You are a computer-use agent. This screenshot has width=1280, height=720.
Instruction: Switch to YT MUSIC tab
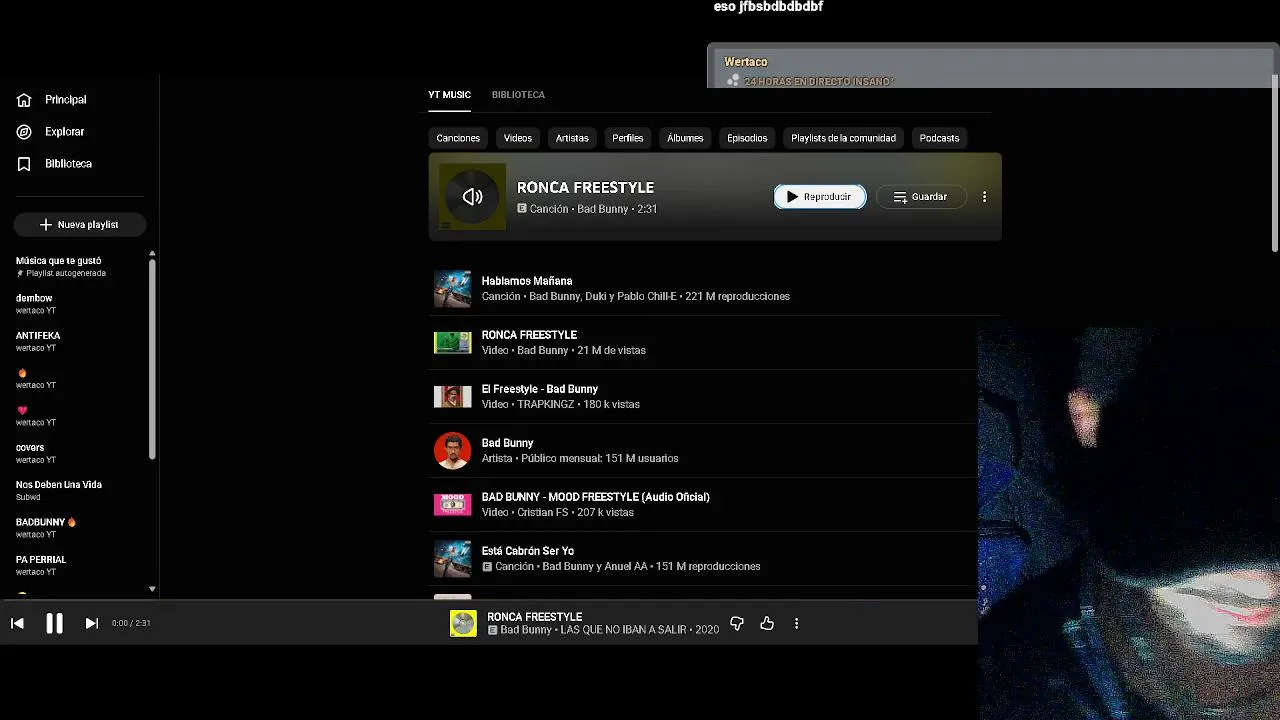coord(449,95)
